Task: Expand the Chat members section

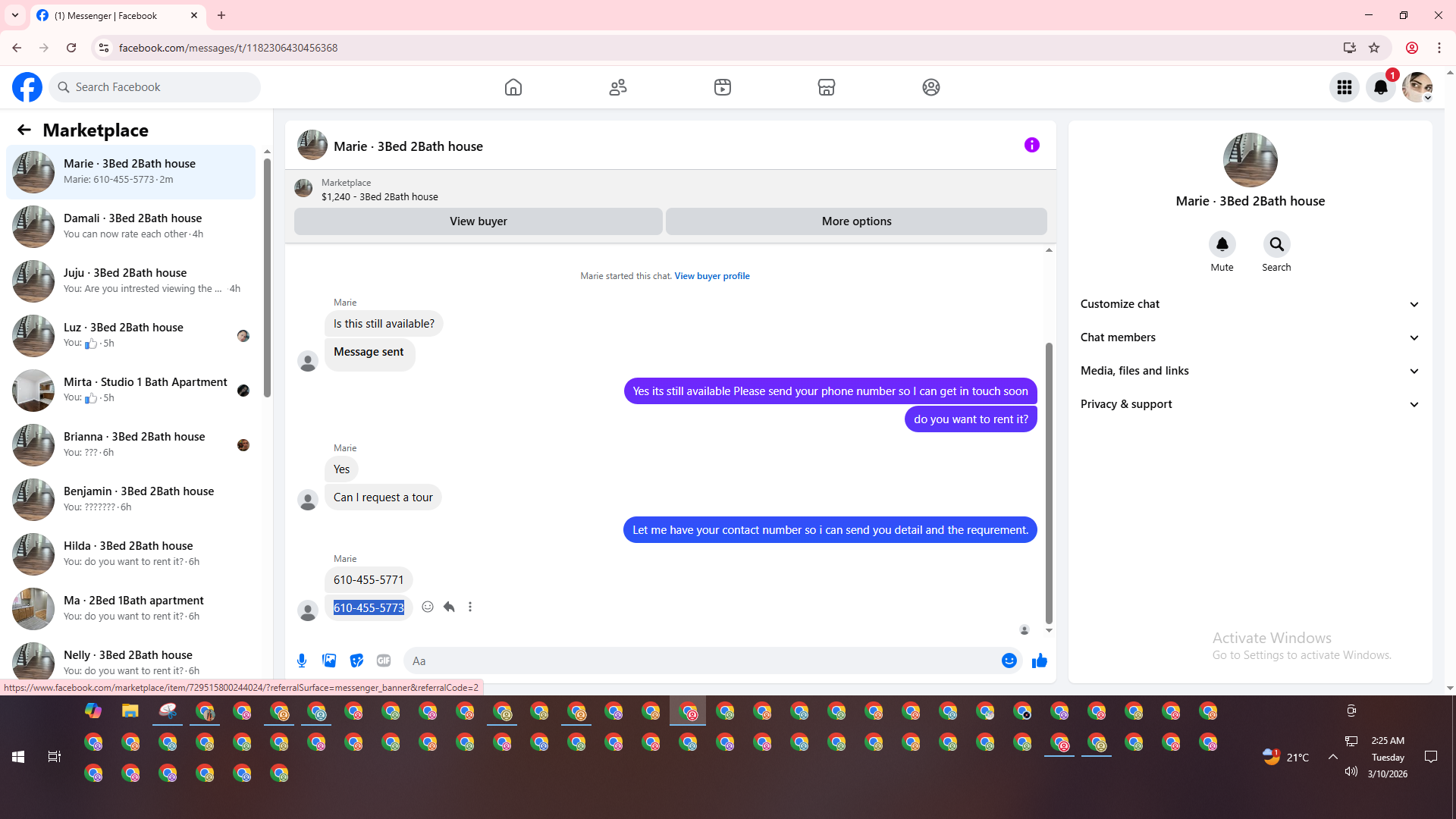Action: pos(1250,337)
